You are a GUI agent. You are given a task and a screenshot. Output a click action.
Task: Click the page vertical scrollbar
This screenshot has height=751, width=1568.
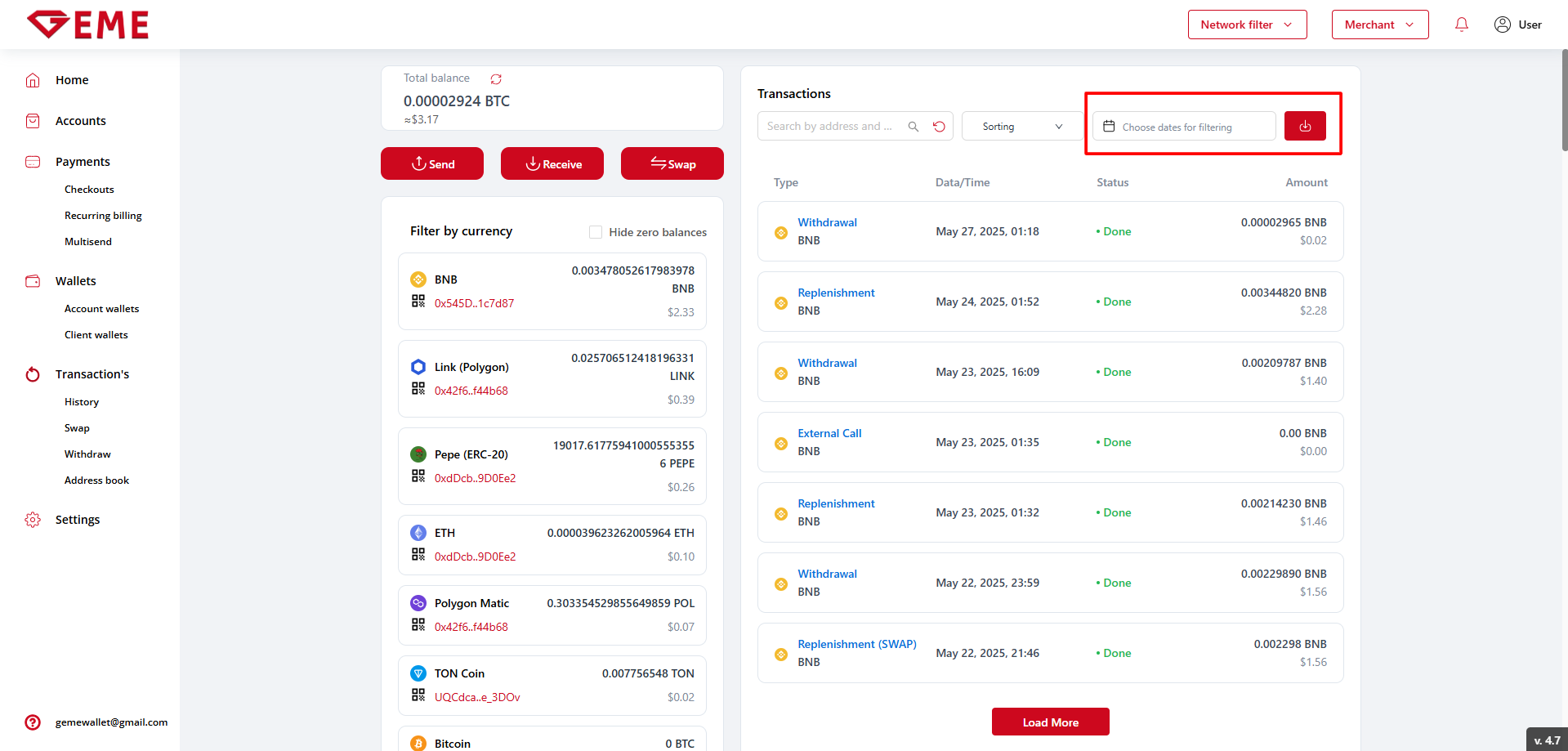pyautogui.click(x=1564, y=100)
